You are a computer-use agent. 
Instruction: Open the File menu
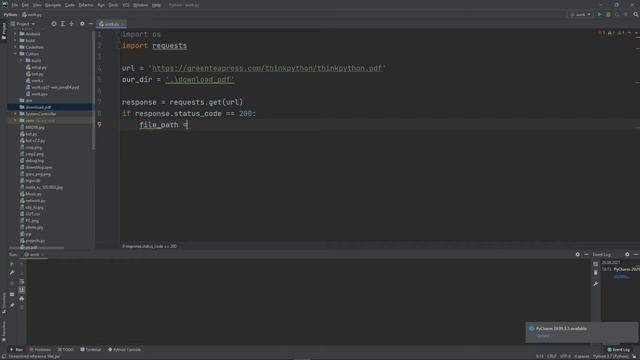tap(15, 5)
